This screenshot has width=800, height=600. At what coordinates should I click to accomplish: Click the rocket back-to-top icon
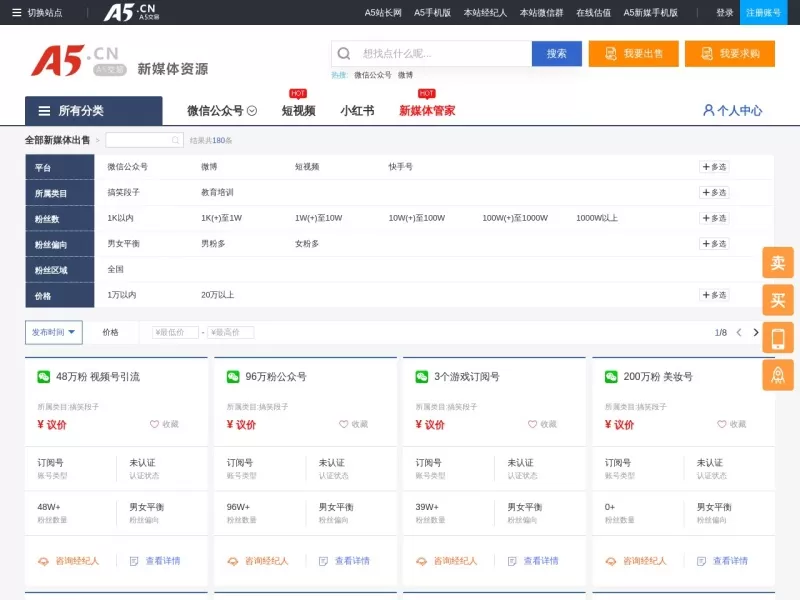[x=778, y=376]
